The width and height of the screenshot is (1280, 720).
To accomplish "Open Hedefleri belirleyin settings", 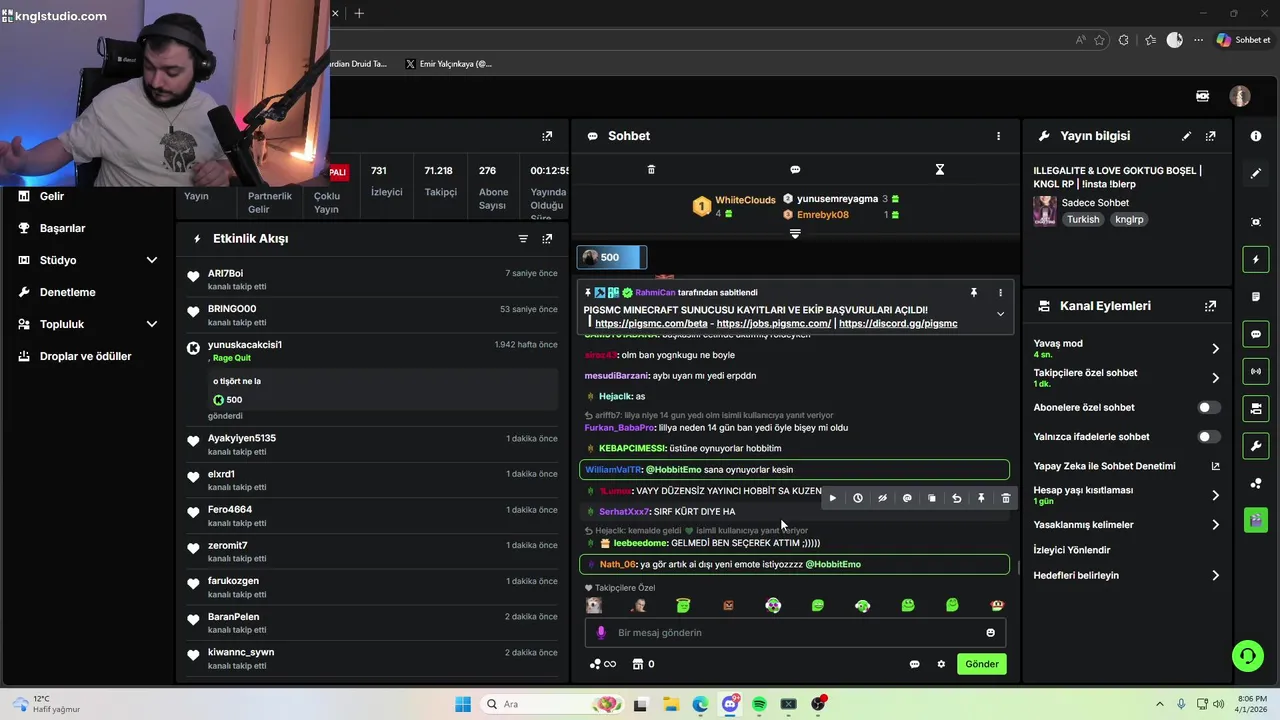I will 1127,576.
